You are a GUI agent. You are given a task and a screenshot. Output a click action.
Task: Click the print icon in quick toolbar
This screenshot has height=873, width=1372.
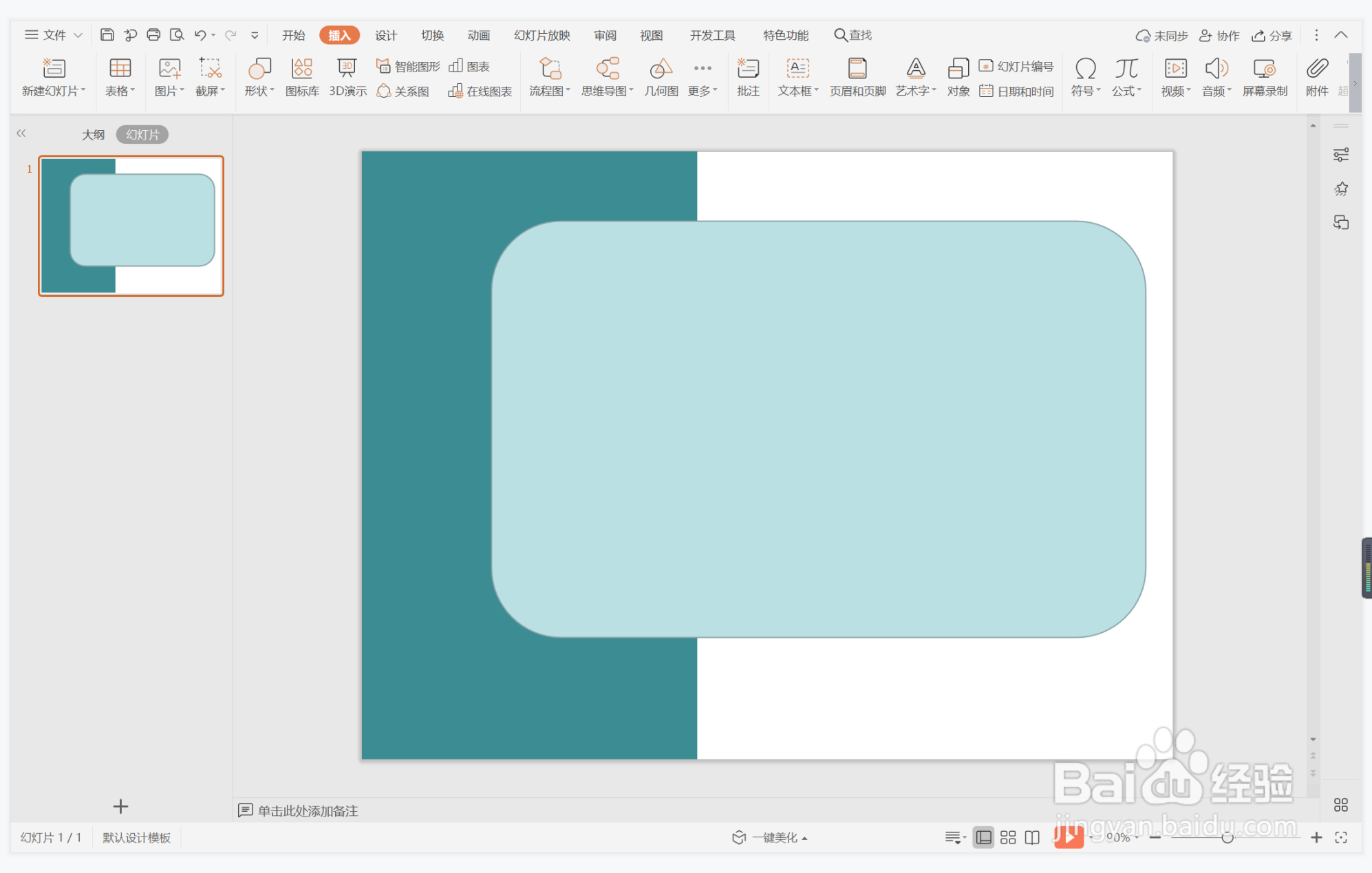tap(153, 35)
